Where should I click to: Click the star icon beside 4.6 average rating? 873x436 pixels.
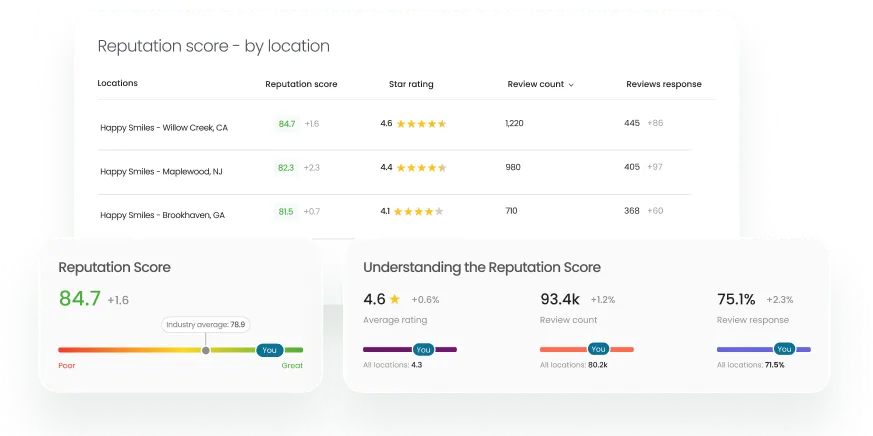point(394,299)
